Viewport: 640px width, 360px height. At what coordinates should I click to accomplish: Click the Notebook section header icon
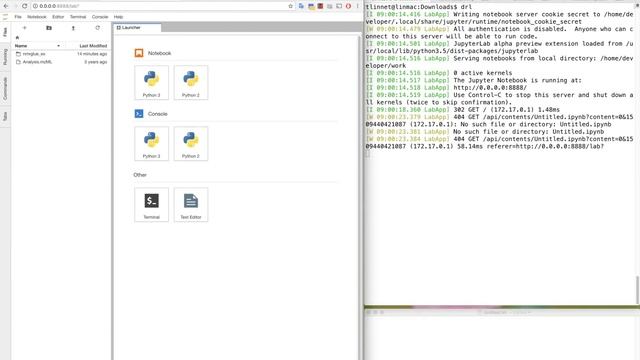(x=139, y=53)
